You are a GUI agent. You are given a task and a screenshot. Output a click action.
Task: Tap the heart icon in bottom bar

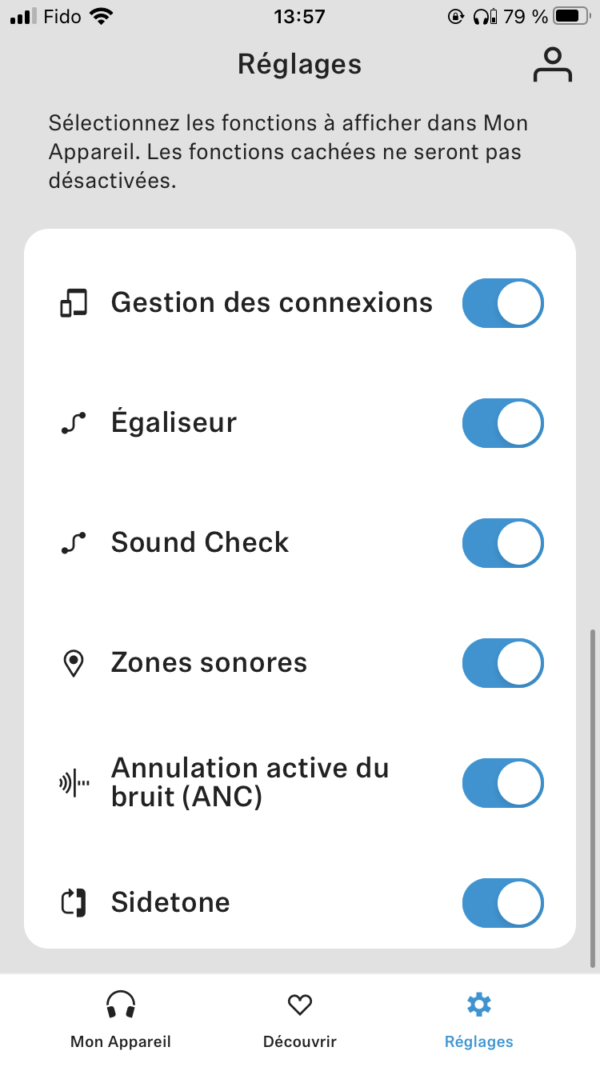point(299,1004)
